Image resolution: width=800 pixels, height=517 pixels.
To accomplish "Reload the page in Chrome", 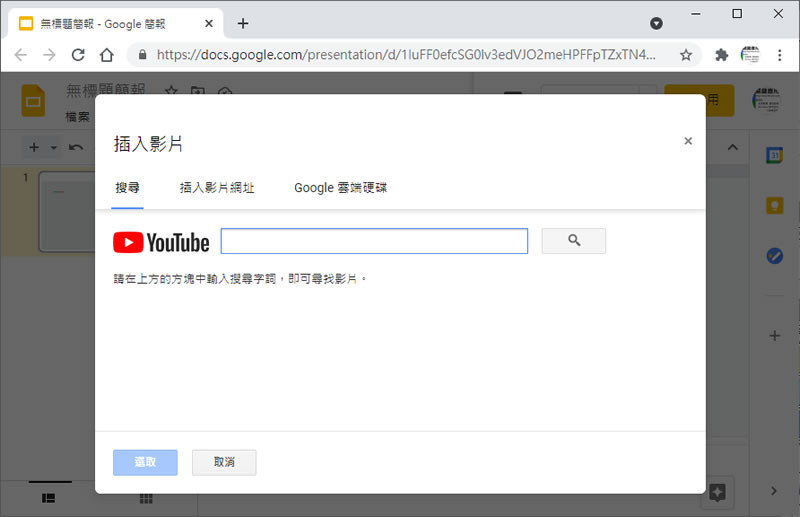I will (x=78, y=55).
